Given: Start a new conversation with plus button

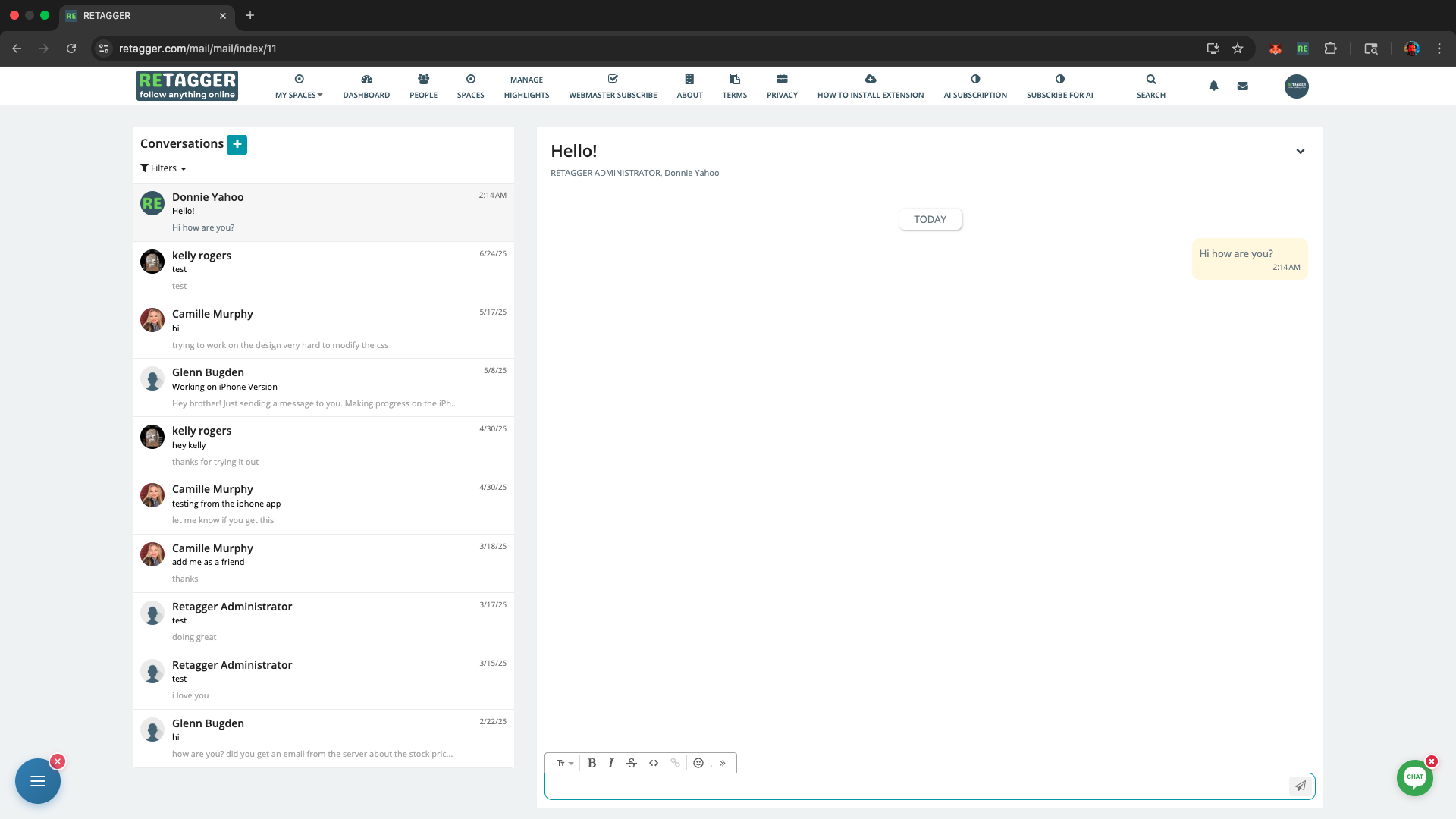Looking at the screenshot, I should coord(237,144).
